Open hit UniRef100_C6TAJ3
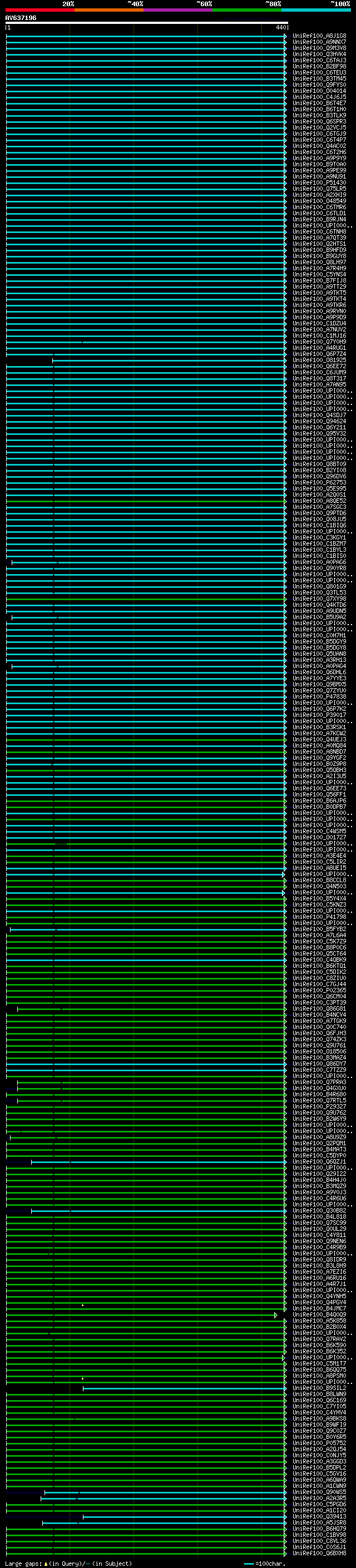The width and height of the screenshot is (356, 1568). click(x=319, y=60)
